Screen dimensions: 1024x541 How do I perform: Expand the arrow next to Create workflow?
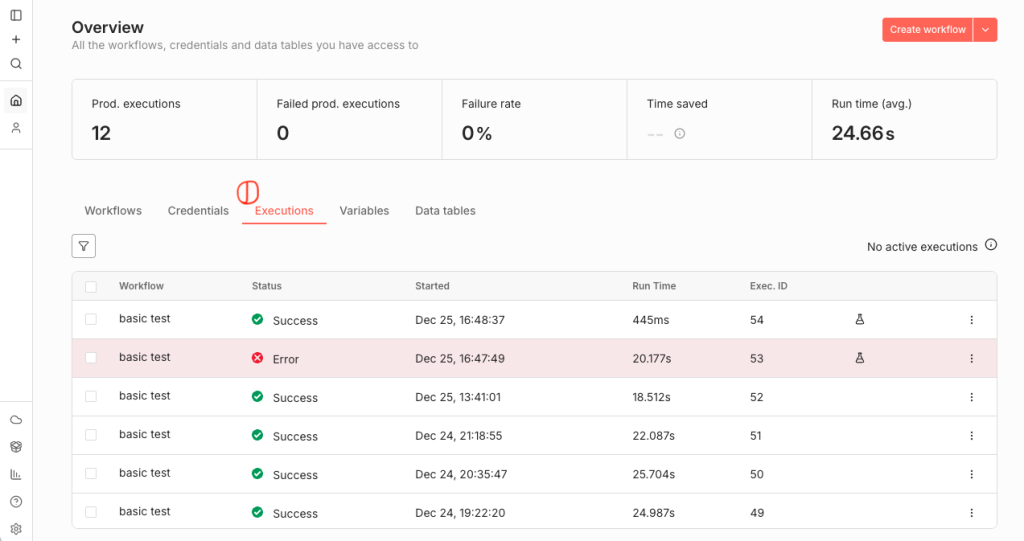pos(985,30)
